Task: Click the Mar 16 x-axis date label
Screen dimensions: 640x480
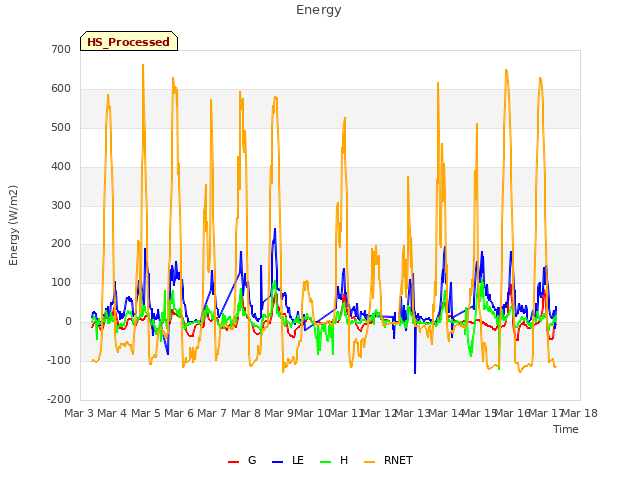Action: 513,413
